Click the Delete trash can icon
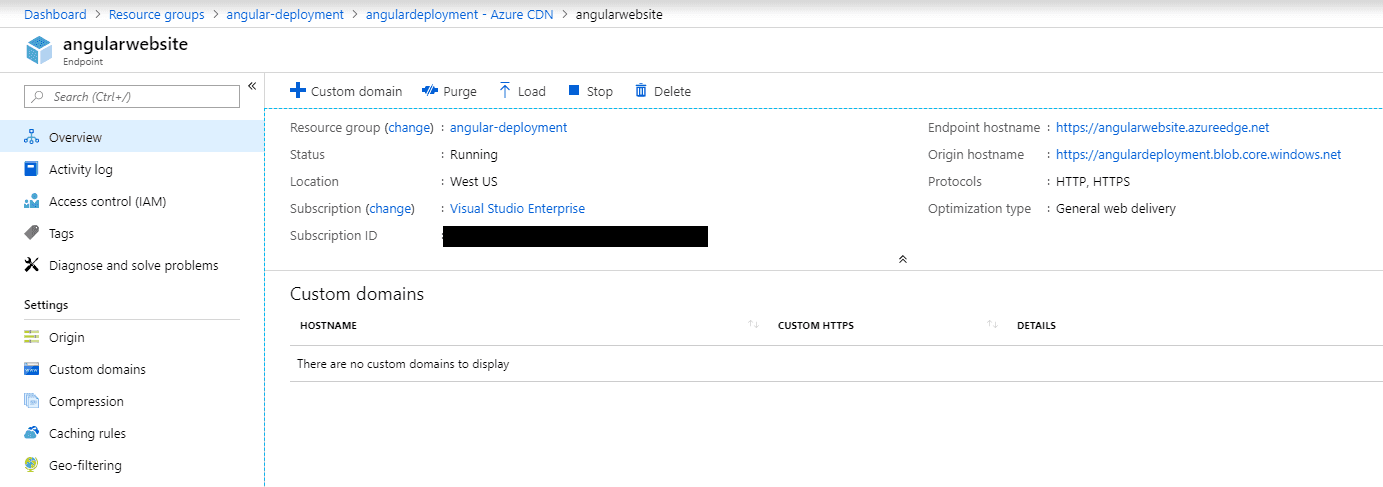The width and height of the screenshot is (1383, 487). [x=641, y=91]
